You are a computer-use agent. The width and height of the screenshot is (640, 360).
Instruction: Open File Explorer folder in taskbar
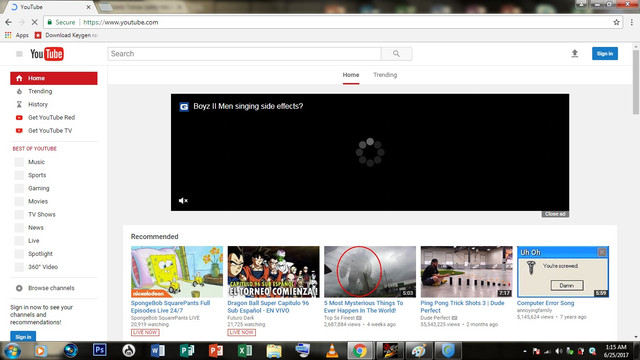(274, 350)
